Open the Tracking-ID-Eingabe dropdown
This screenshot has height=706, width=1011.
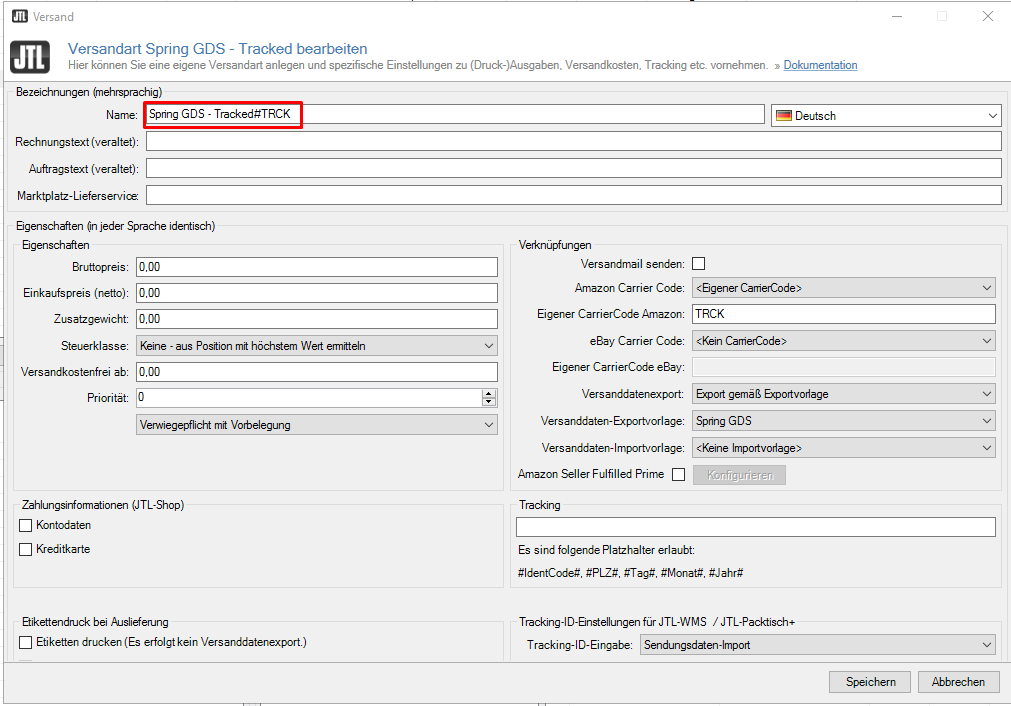point(818,645)
